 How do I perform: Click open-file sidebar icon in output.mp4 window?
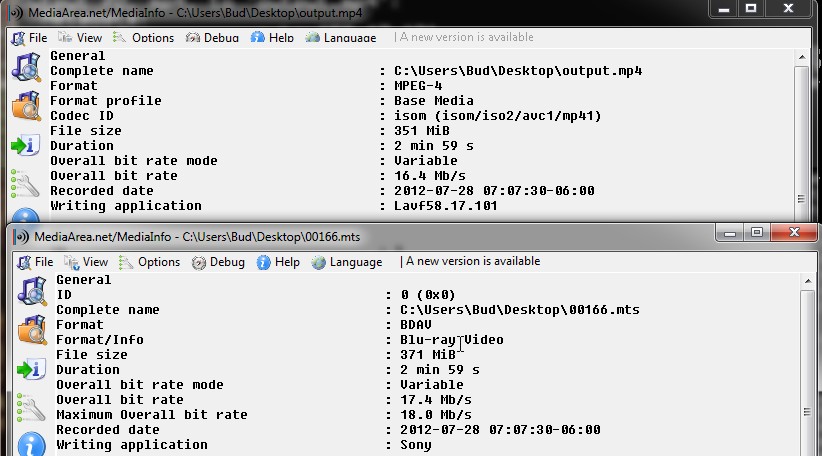click(26, 68)
